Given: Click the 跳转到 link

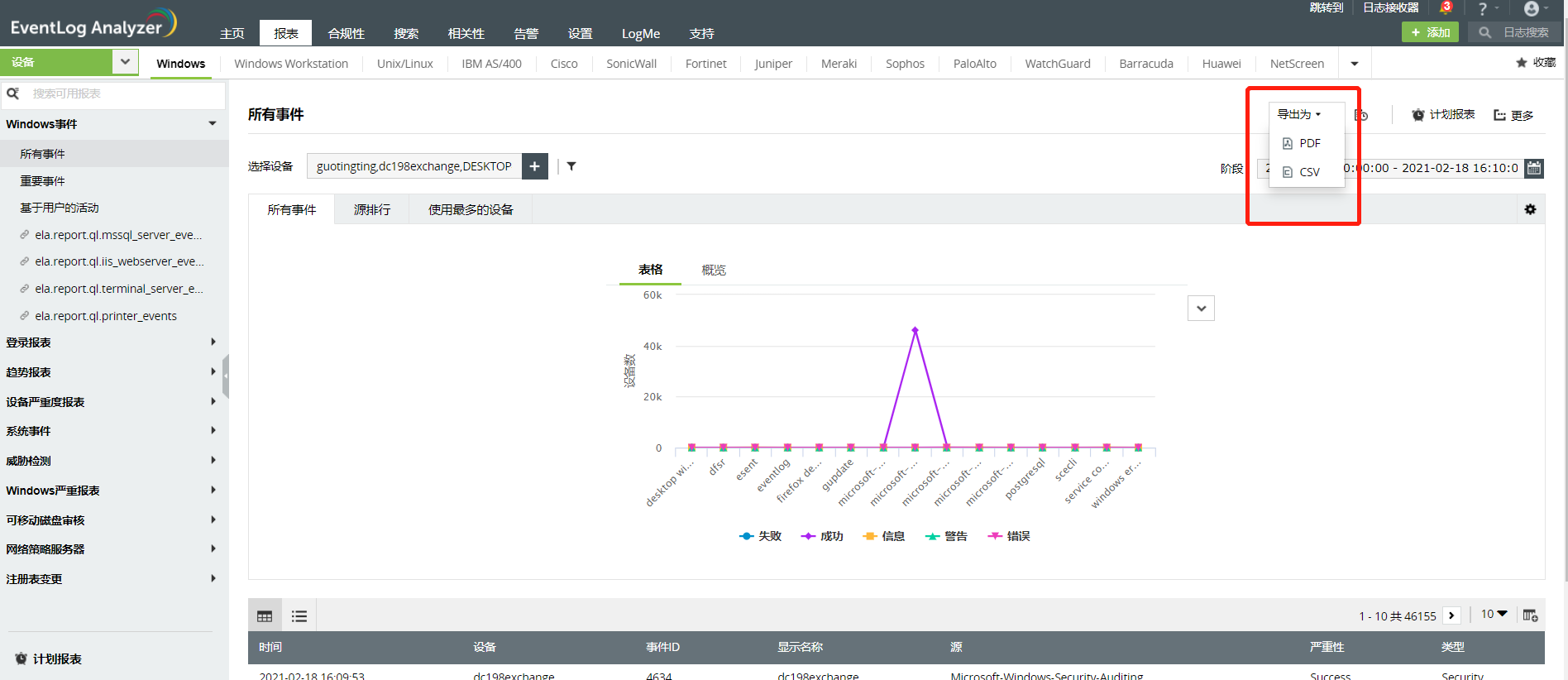Looking at the screenshot, I should (x=1327, y=7).
